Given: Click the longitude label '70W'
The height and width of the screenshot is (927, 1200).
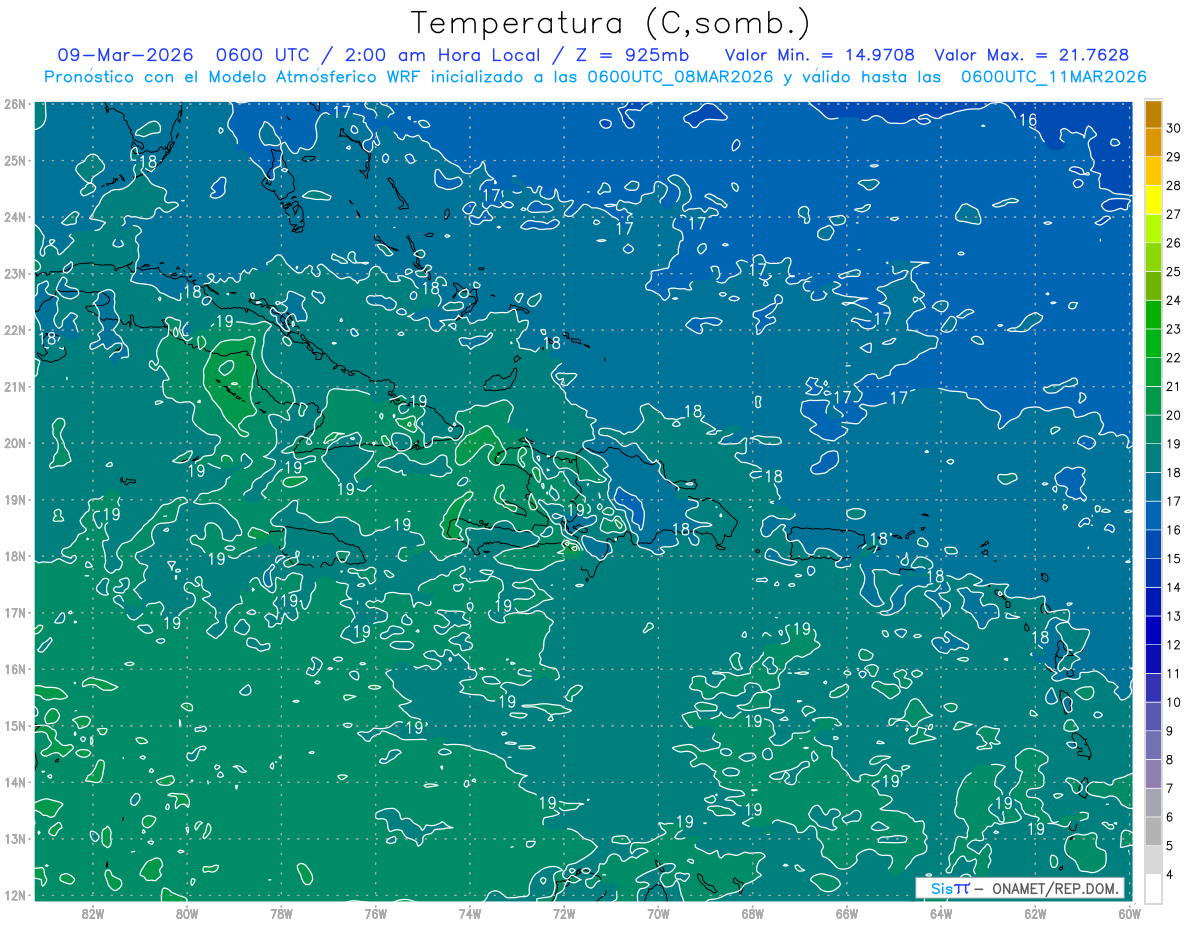Looking at the screenshot, I should pos(658,912).
